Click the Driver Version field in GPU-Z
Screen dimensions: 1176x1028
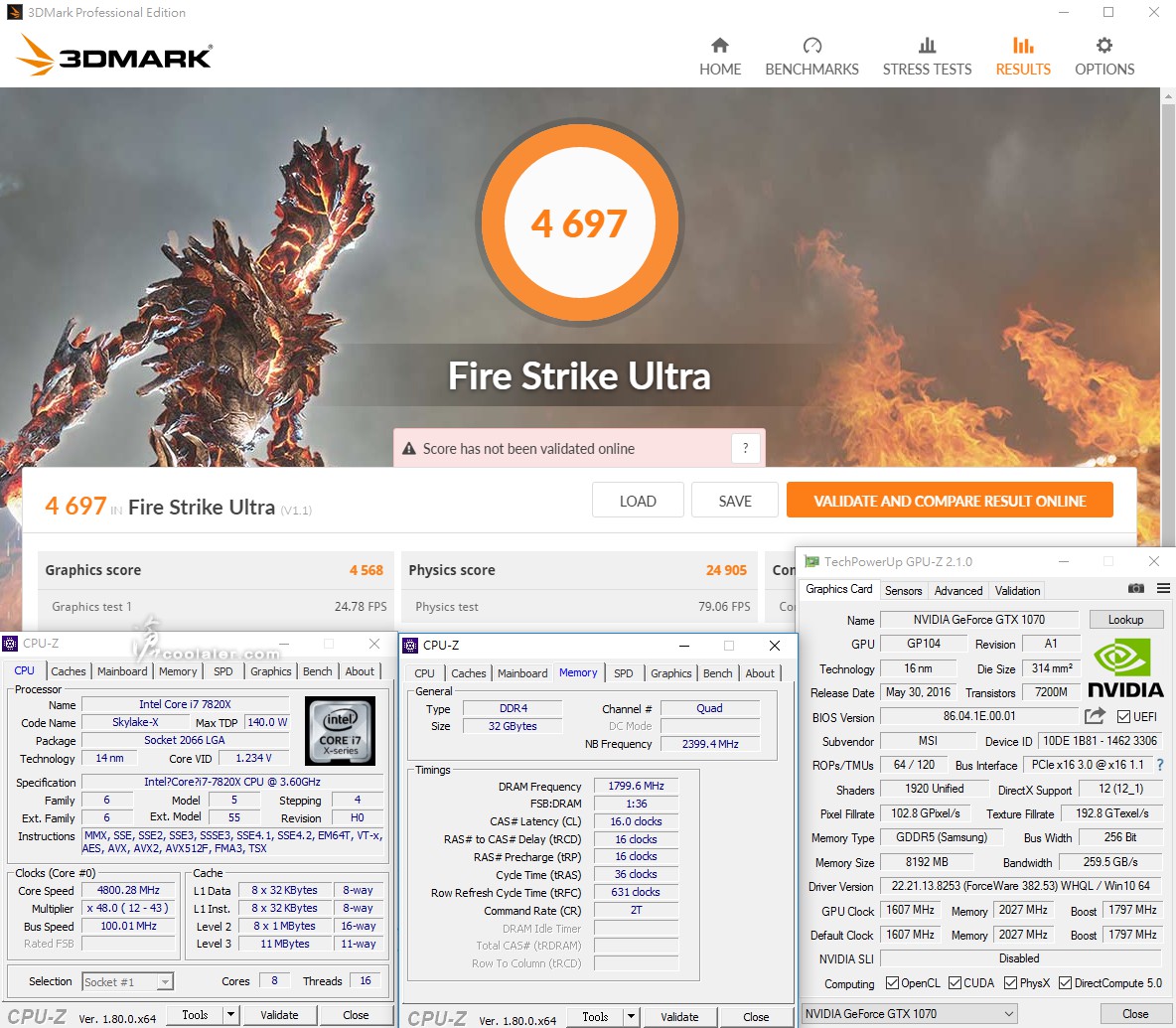pos(1021,886)
